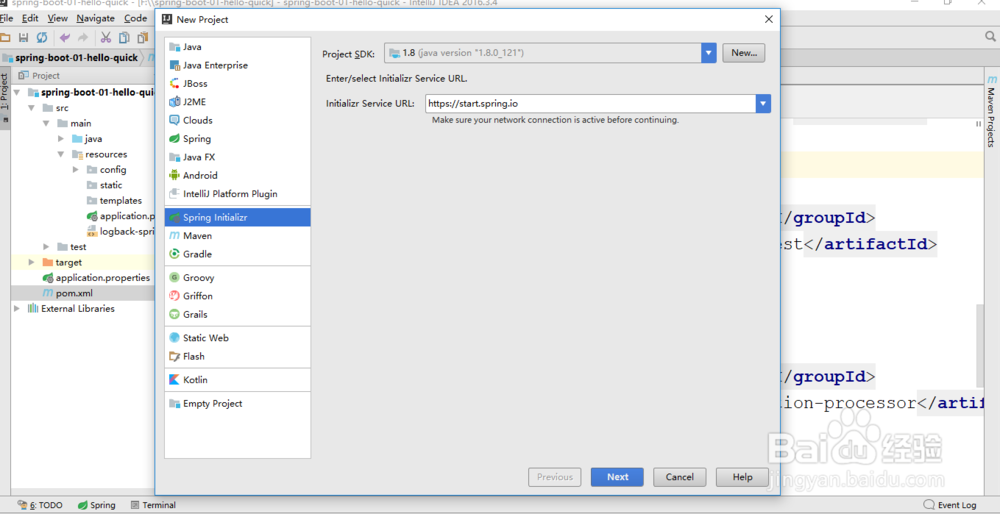The image size is (1000, 514).
Task: Click the Cancel button
Action: point(679,477)
